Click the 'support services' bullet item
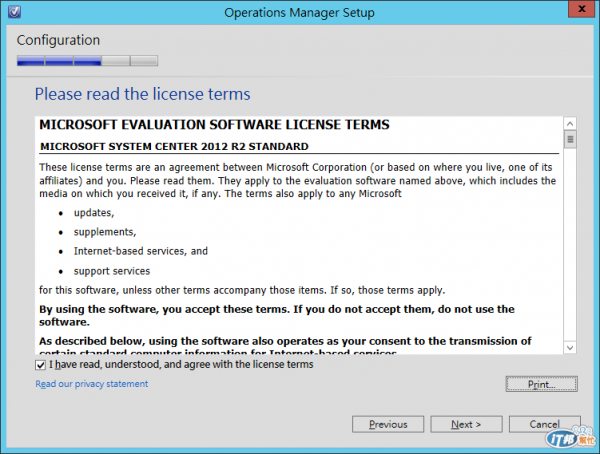 [x=112, y=271]
